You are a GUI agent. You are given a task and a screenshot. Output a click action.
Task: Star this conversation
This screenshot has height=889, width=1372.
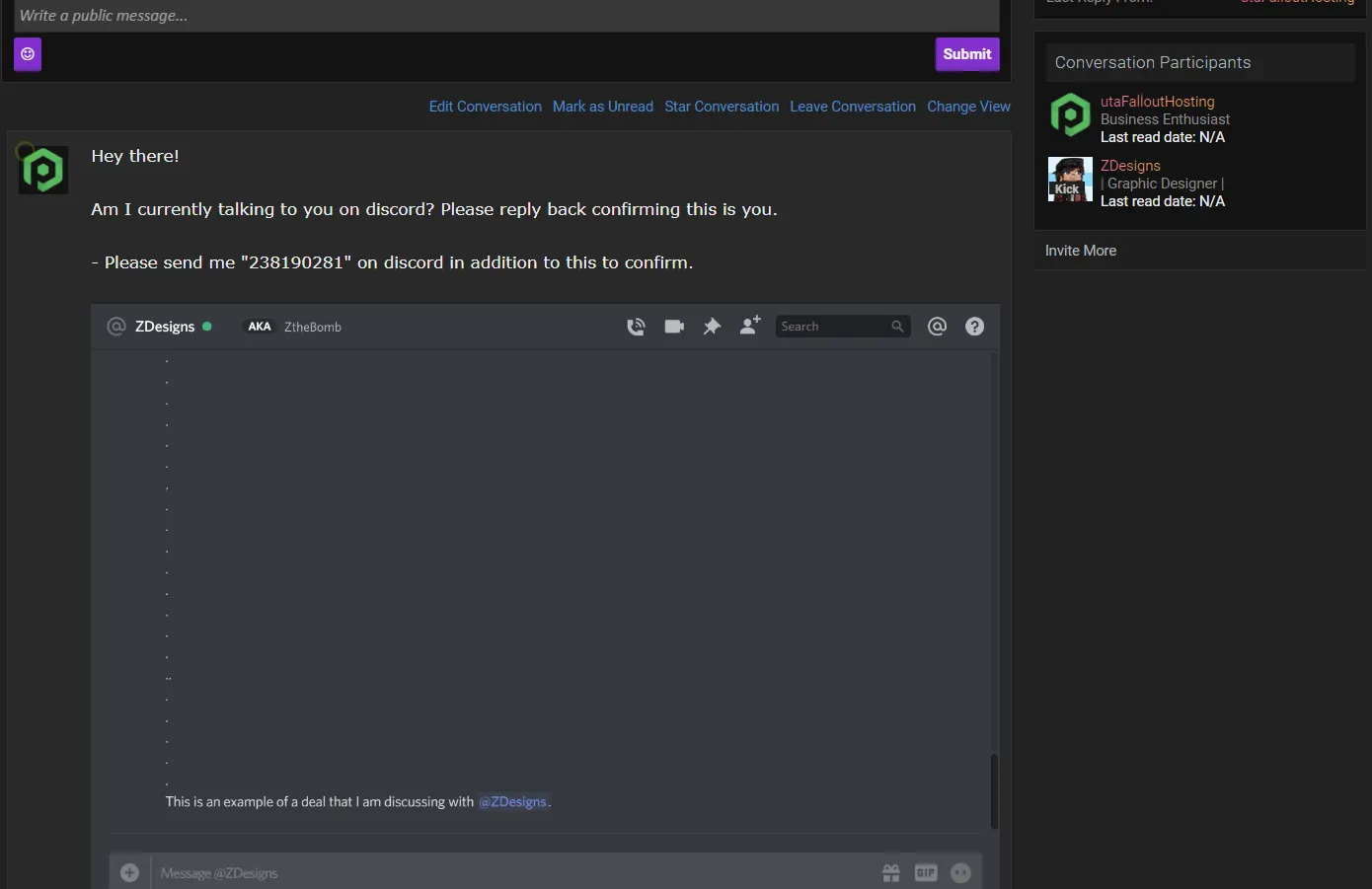pos(722,107)
